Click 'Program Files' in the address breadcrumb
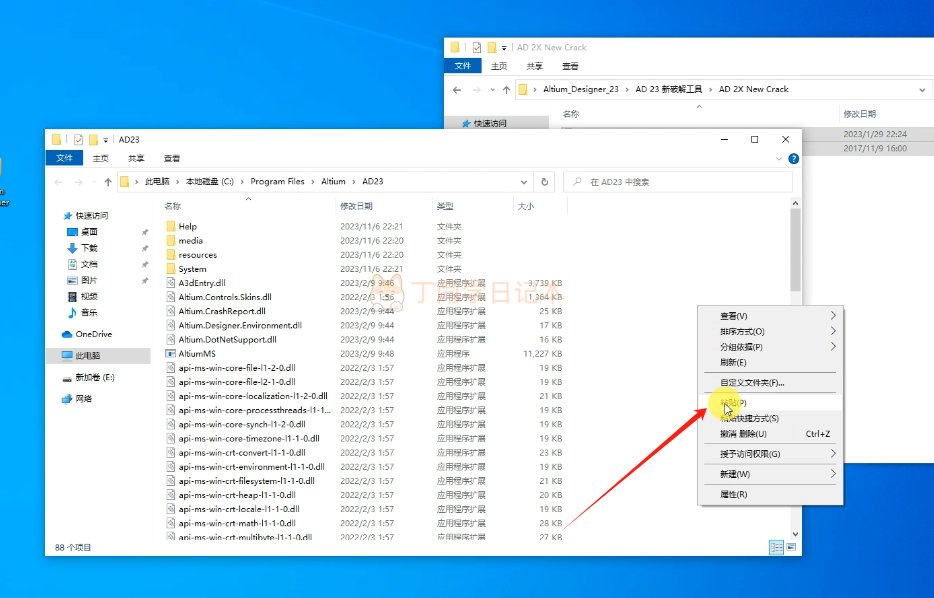 [277, 182]
